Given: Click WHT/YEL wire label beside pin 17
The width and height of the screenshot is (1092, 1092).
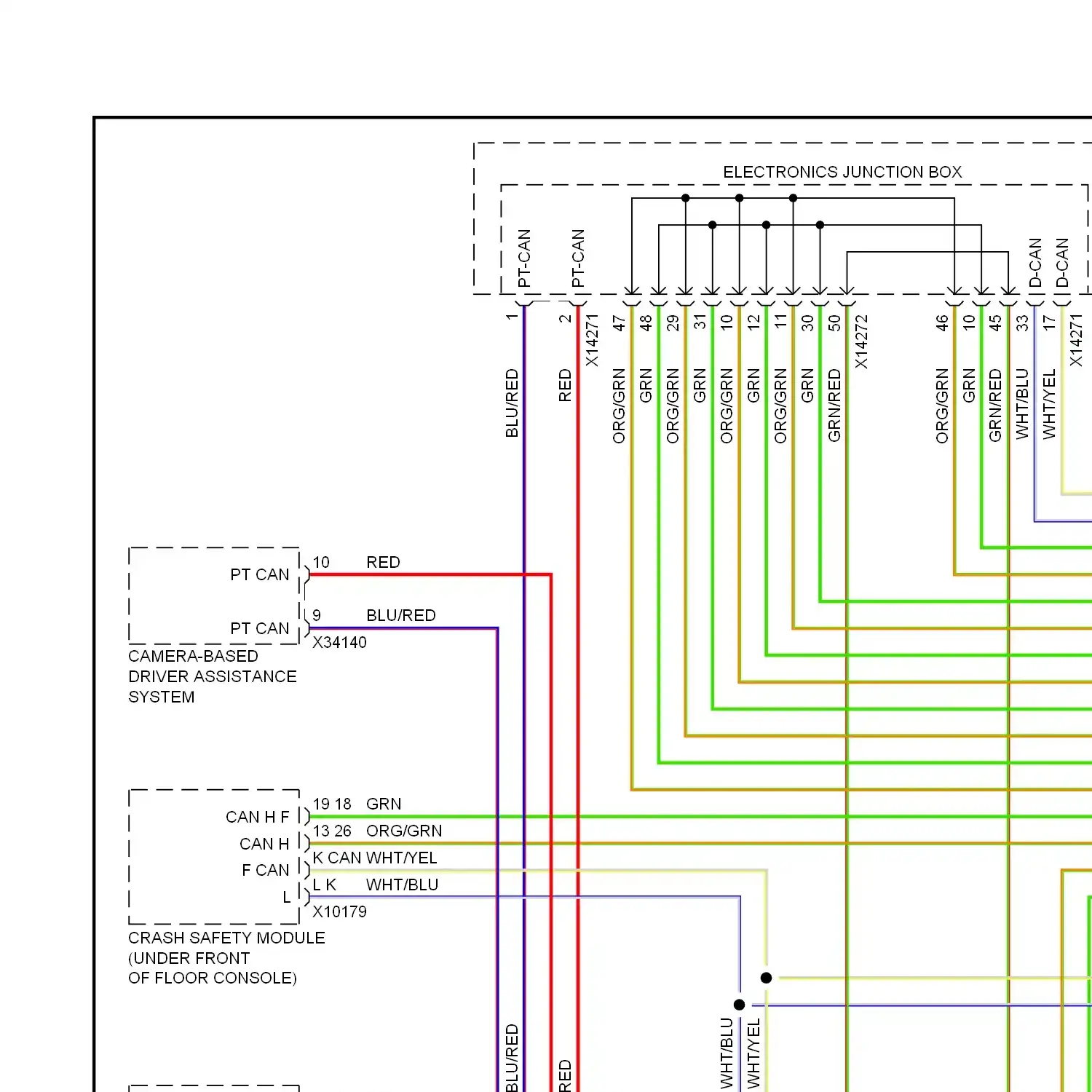Looking at the screenshot, I should pos(1049,404).
